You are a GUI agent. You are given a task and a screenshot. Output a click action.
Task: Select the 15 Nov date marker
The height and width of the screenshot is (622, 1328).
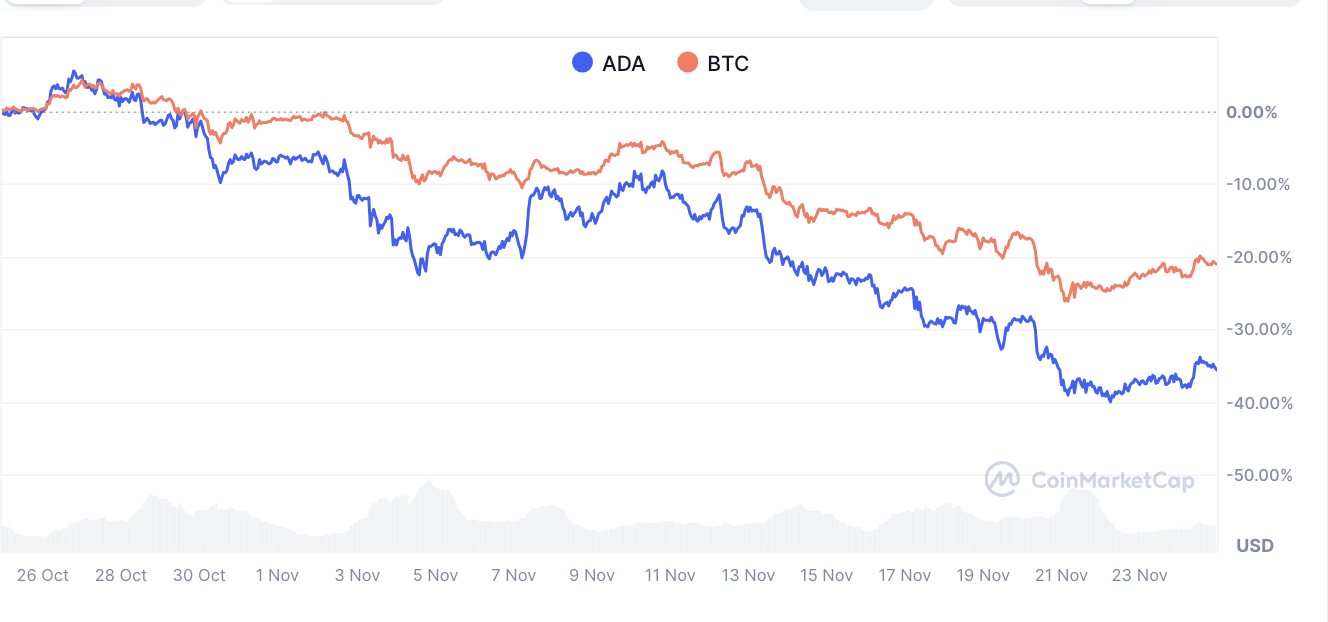coord(827,575)
